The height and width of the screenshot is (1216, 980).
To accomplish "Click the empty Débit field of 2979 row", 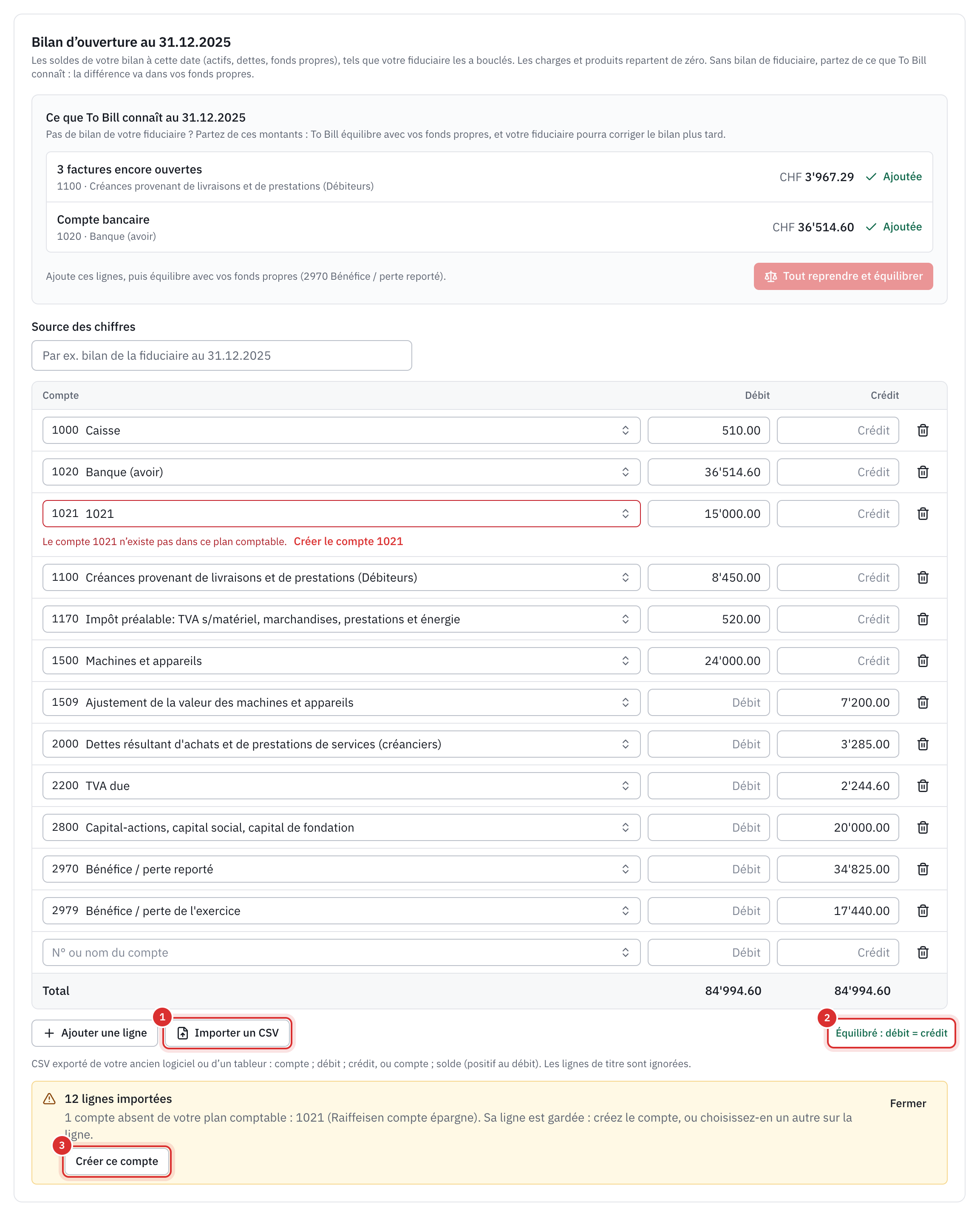I will pyautogui.click(x=708, y=911).
